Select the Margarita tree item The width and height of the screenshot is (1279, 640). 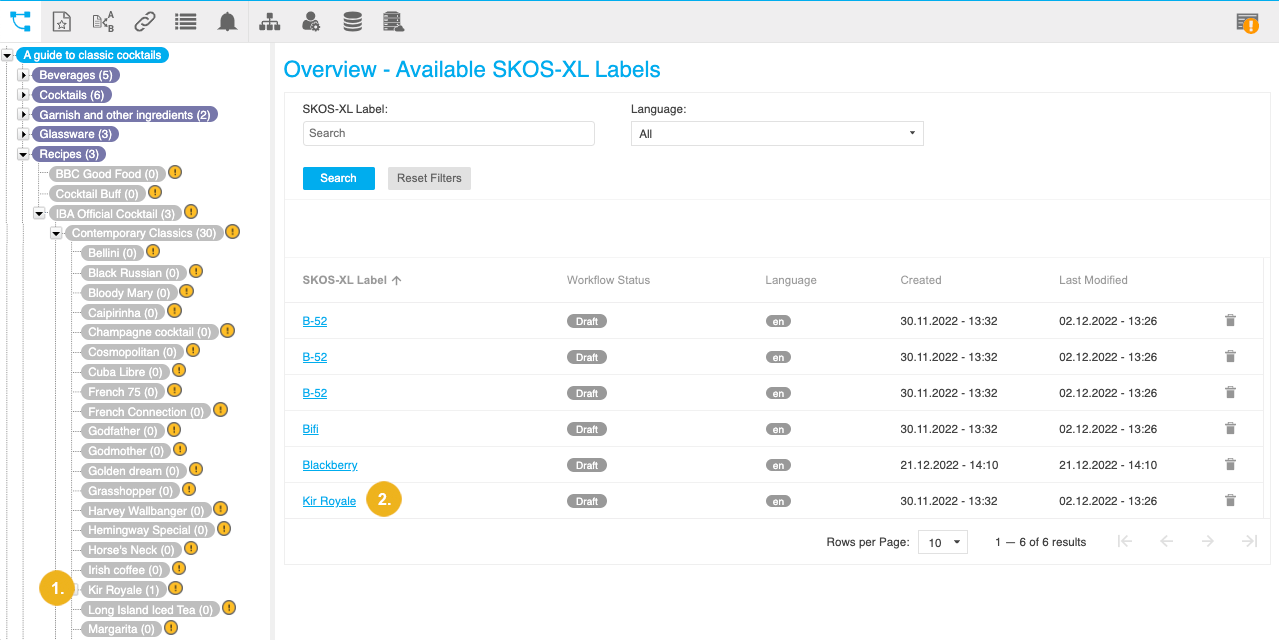tap(121, 628)
